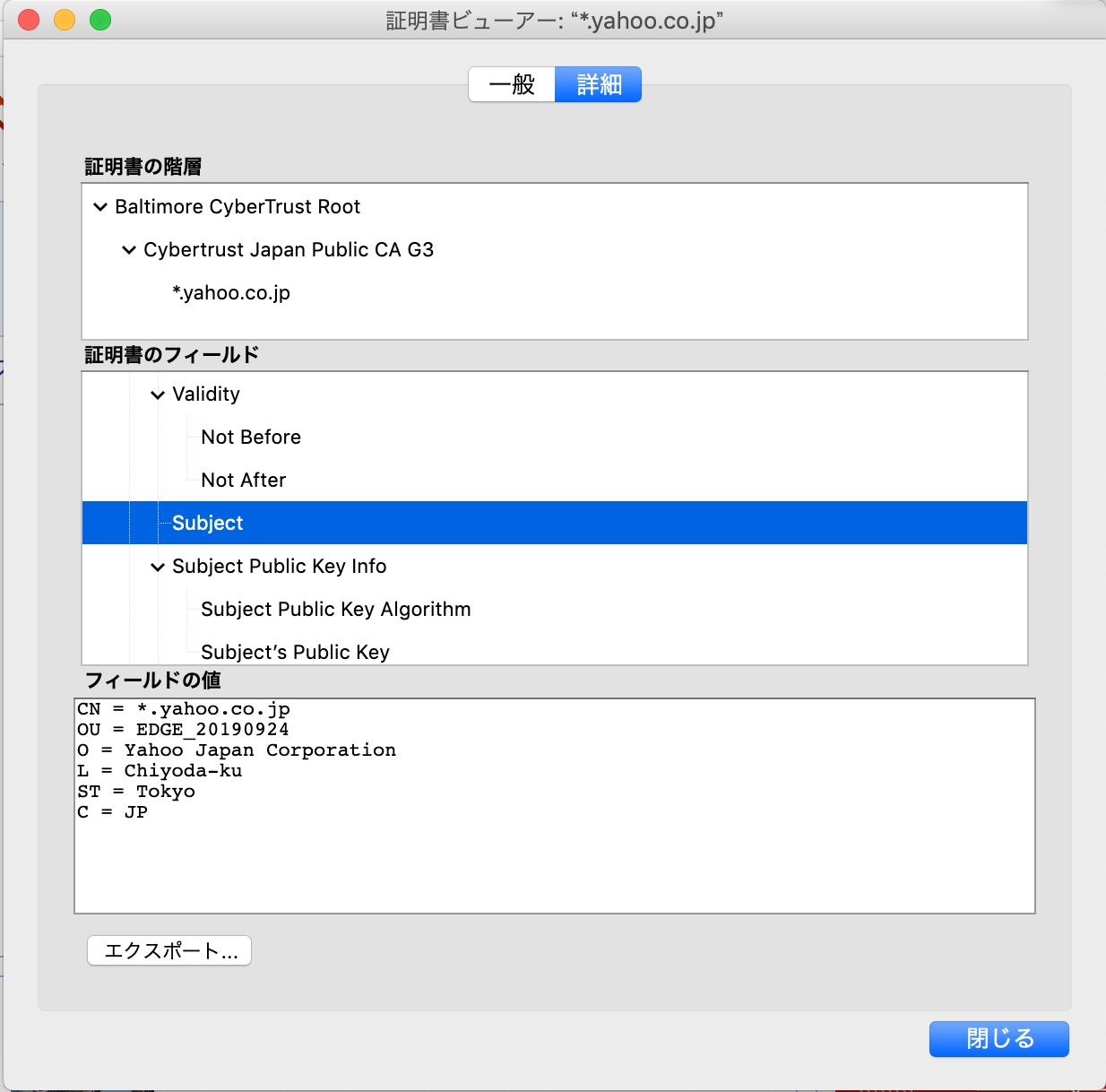Select Subject Public Key Algorithm field
Screen dimensions: 1106x1092
[336, 610]
